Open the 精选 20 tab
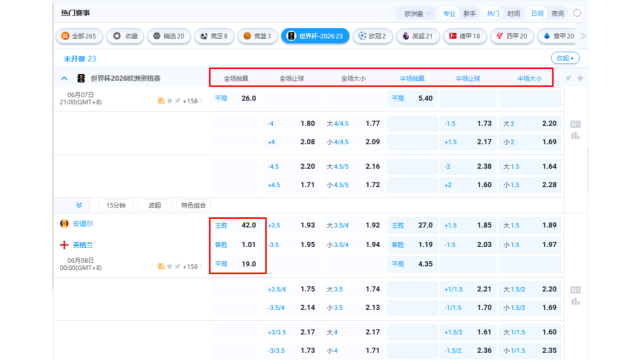Image resolution: width=640 pixels, height=360 pixels. pyautogui.click(x=169, y=36)
